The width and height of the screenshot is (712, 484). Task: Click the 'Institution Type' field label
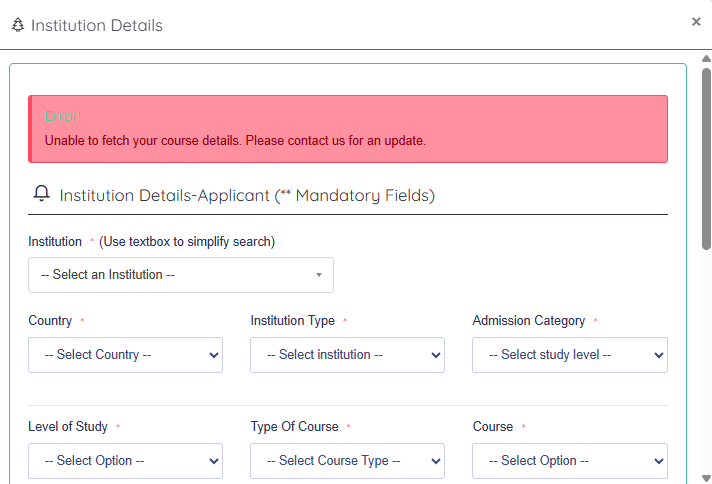(293, 321)
